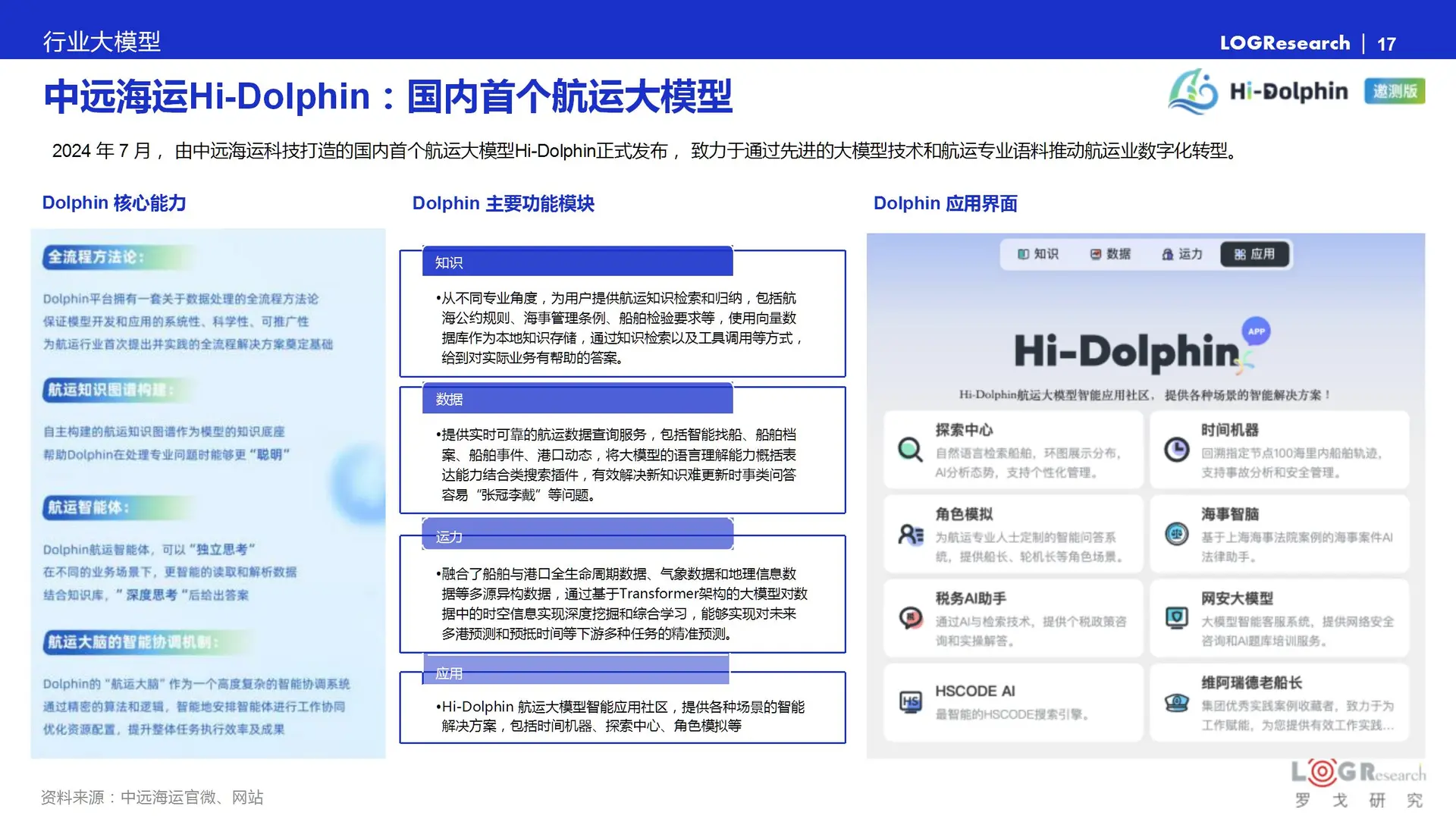1456x819 pixels.
Task: Click the 航运知识图谱构建 label
Action: 111,390
